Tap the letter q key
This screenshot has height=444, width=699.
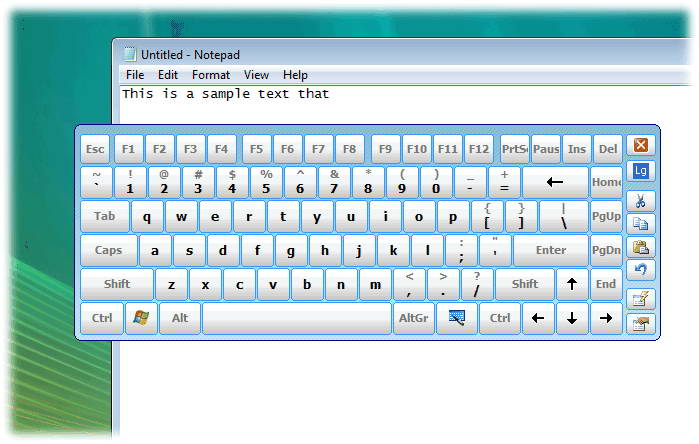(x=147, y=216)
